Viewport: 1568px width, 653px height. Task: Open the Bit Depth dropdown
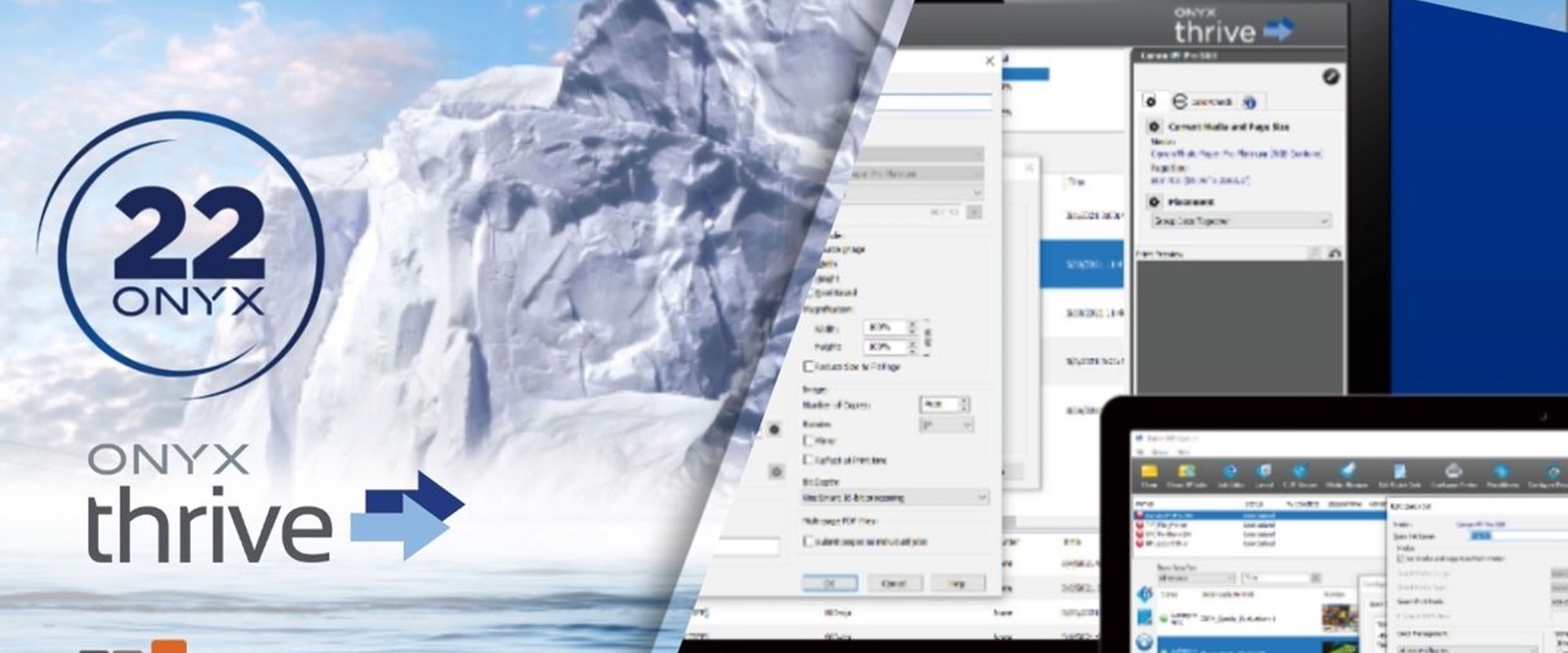click(x=895, y=497)
